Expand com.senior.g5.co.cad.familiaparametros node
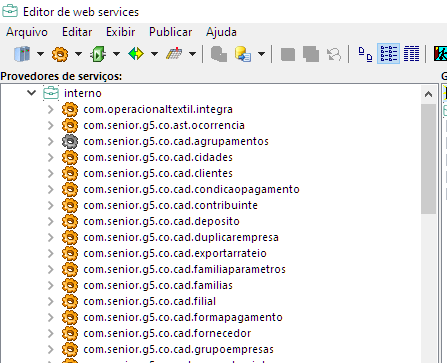 (51, 269)
